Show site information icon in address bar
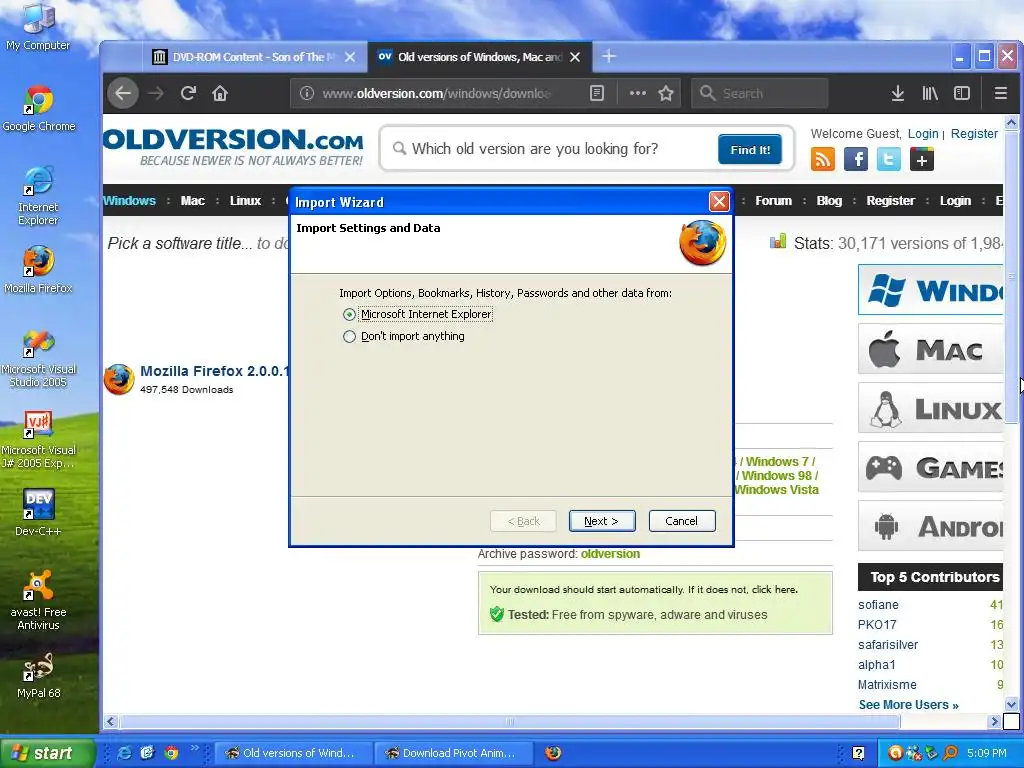This screenshot has width=1024, height=768. click(x=306, y=93)
